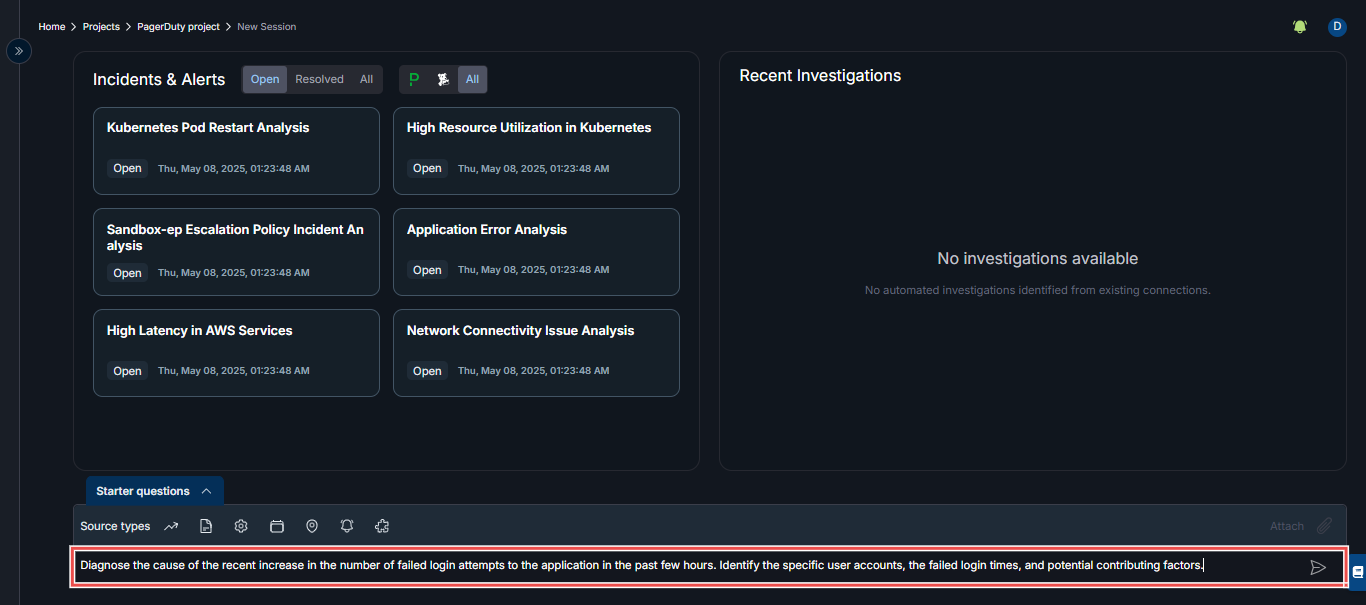Select the puzzle-piece integrations source icon
The image size is (1366, 605).
tap(382, 525)
